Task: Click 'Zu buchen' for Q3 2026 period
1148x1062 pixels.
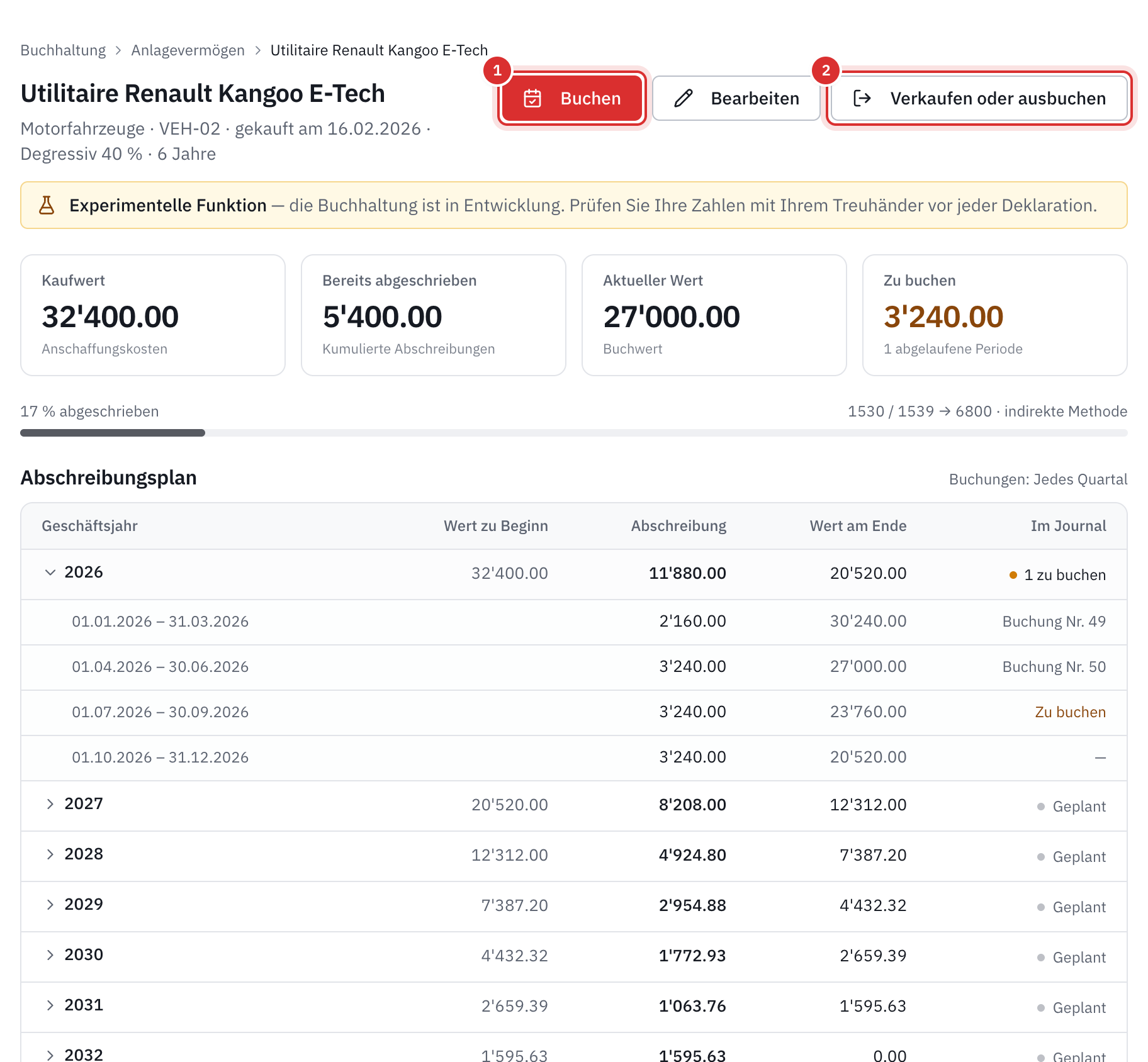Action: [x=1070, y=712]
